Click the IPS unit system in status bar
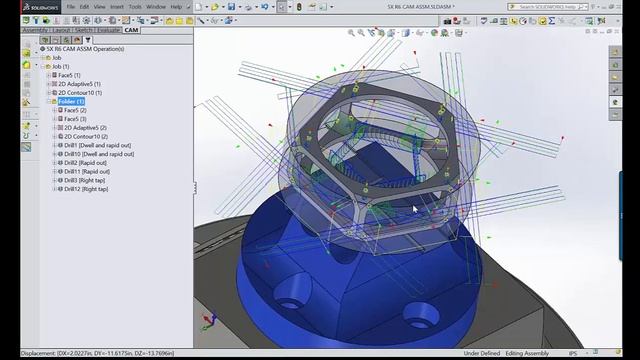 573,353
